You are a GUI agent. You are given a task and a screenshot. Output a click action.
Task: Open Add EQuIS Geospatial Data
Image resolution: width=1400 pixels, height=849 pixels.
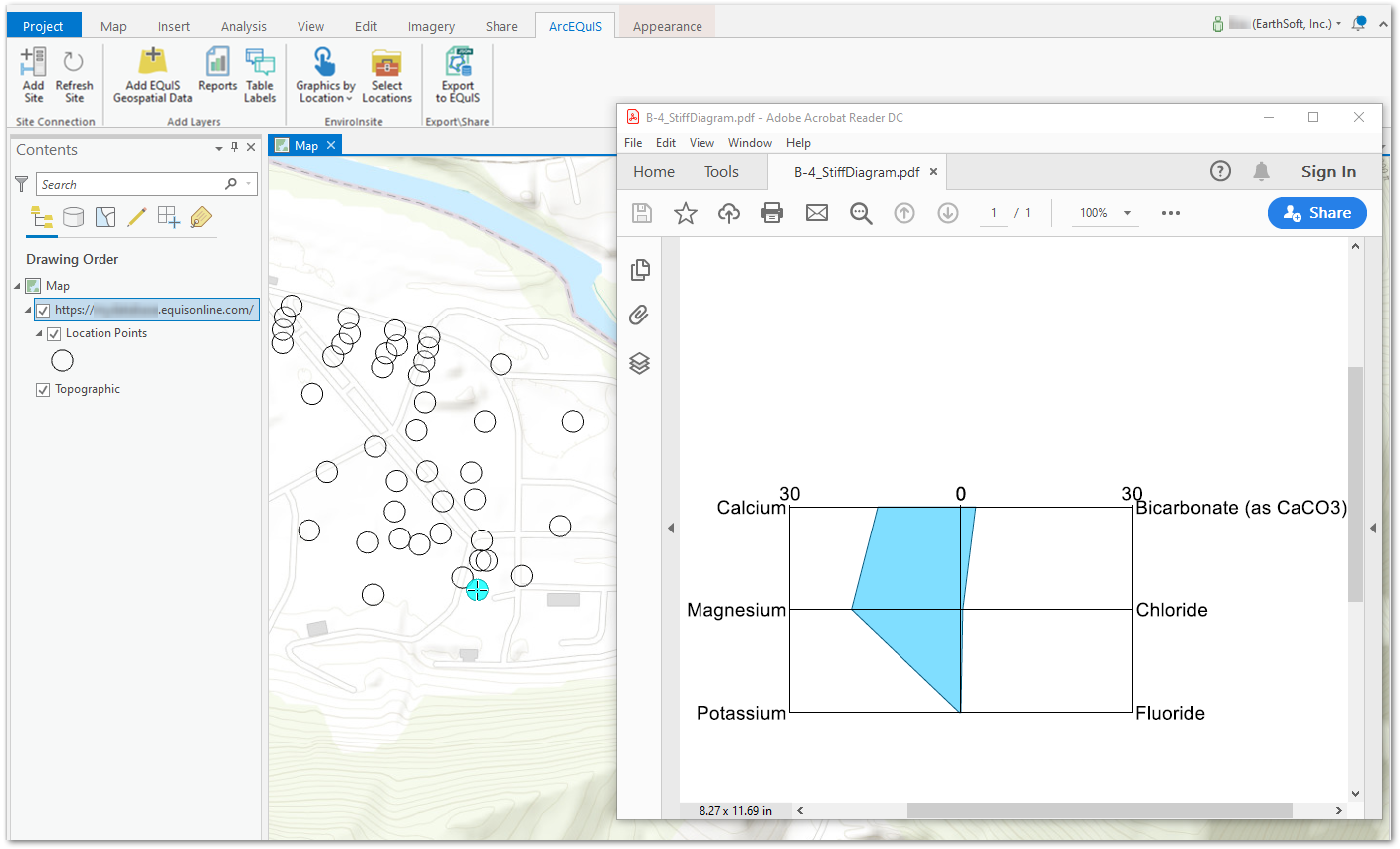tap(152, 64)
